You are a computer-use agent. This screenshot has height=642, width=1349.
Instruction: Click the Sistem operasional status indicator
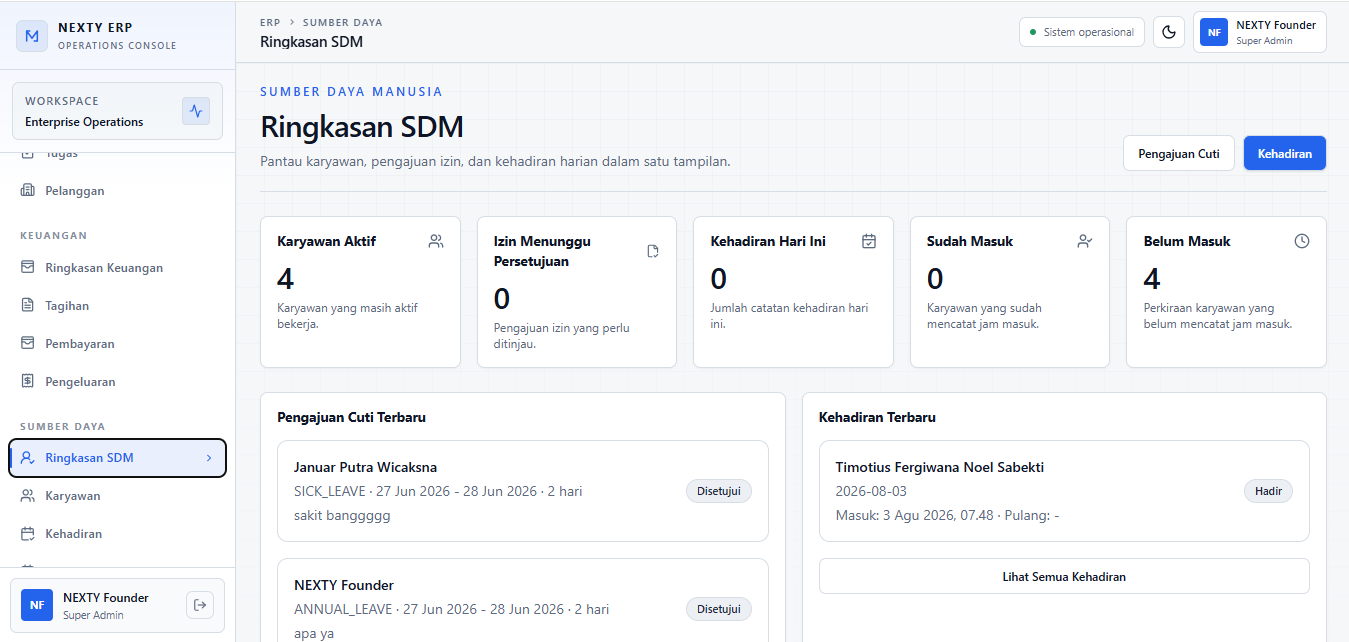point(1082,32)
